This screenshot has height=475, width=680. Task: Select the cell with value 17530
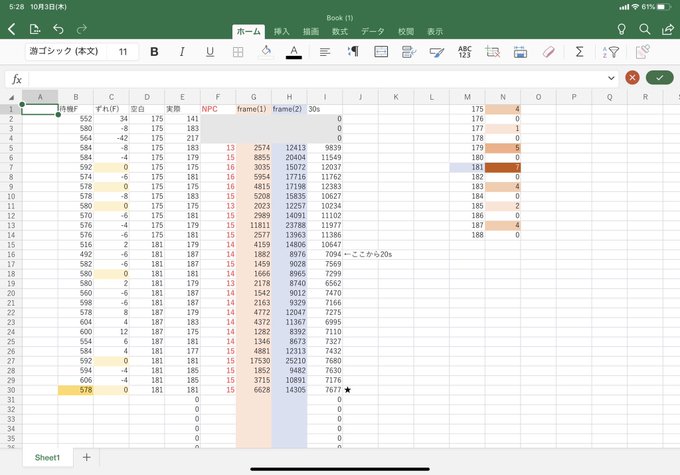(254, 360)
